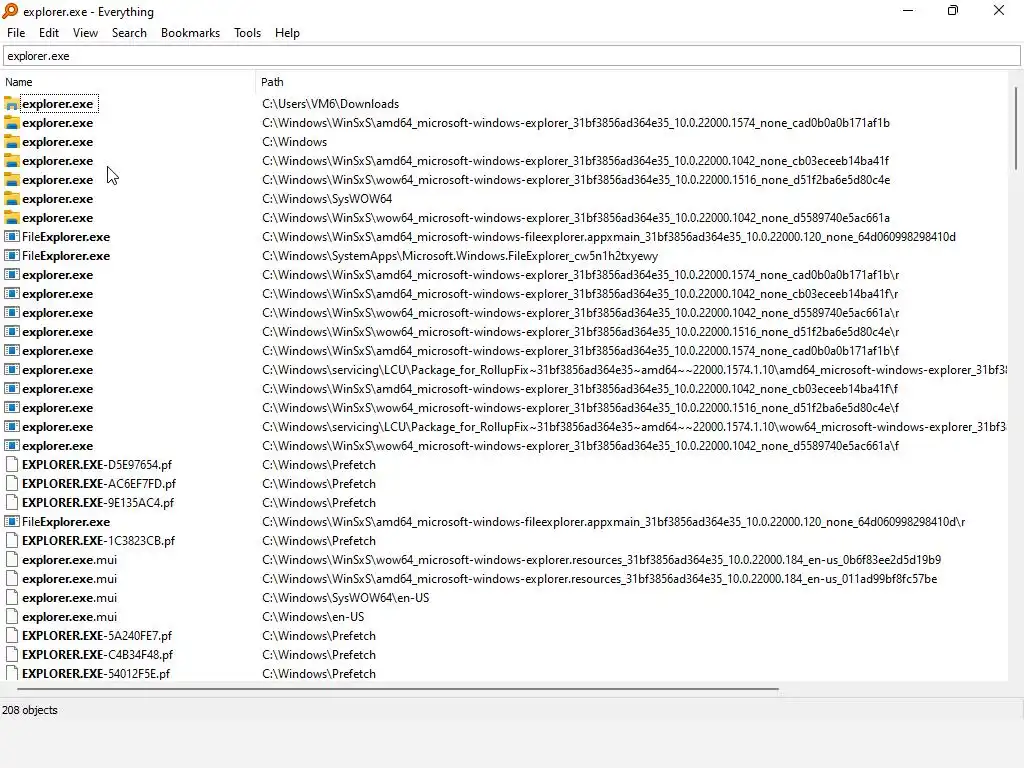Select file name EXPLORER.EXE-5A240FE7.pf
Image resolution: width=1024 pixels, height=768 pixels.
coord(97,635)
